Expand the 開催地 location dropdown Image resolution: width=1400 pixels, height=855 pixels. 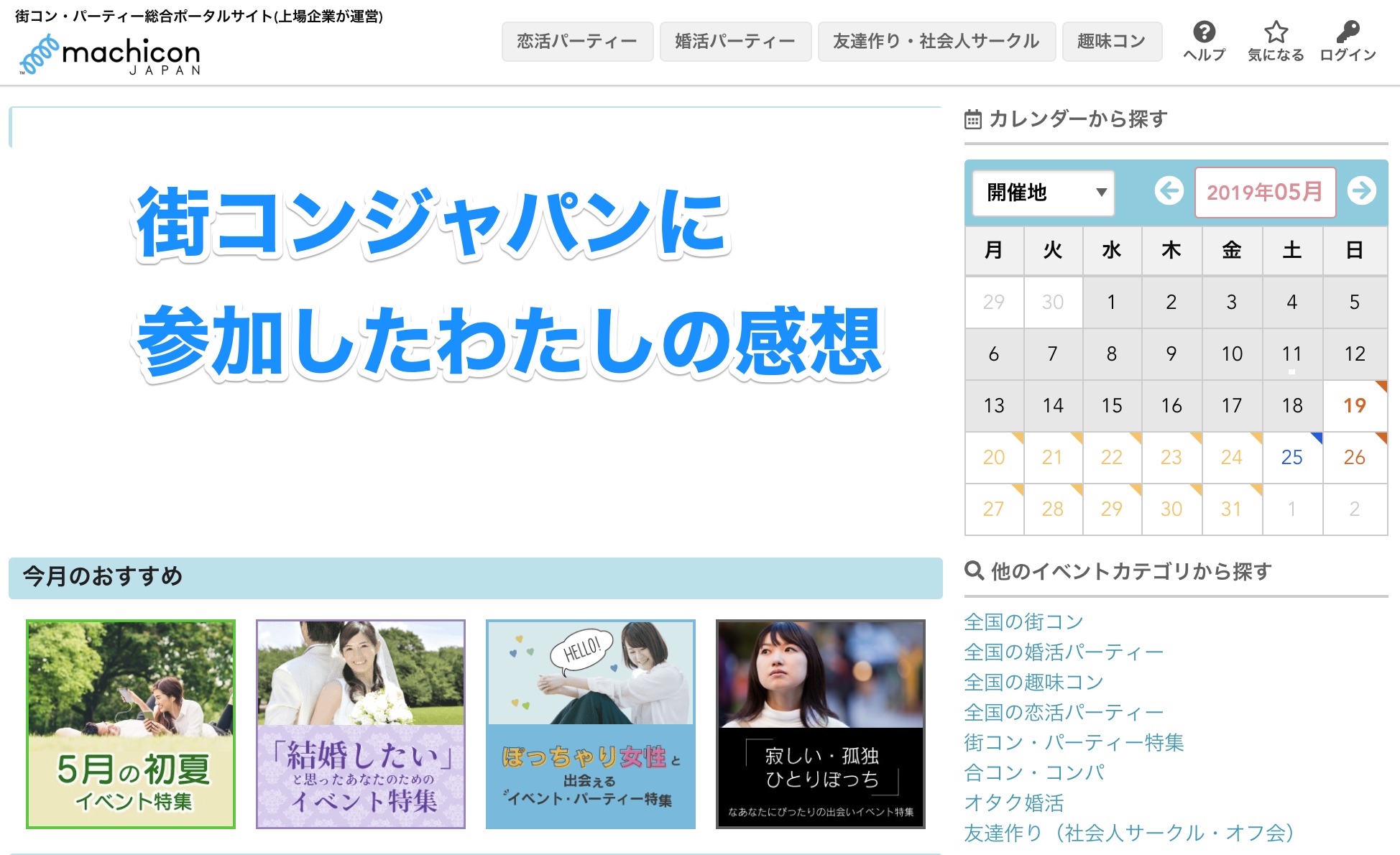[x=1043, y=193]
